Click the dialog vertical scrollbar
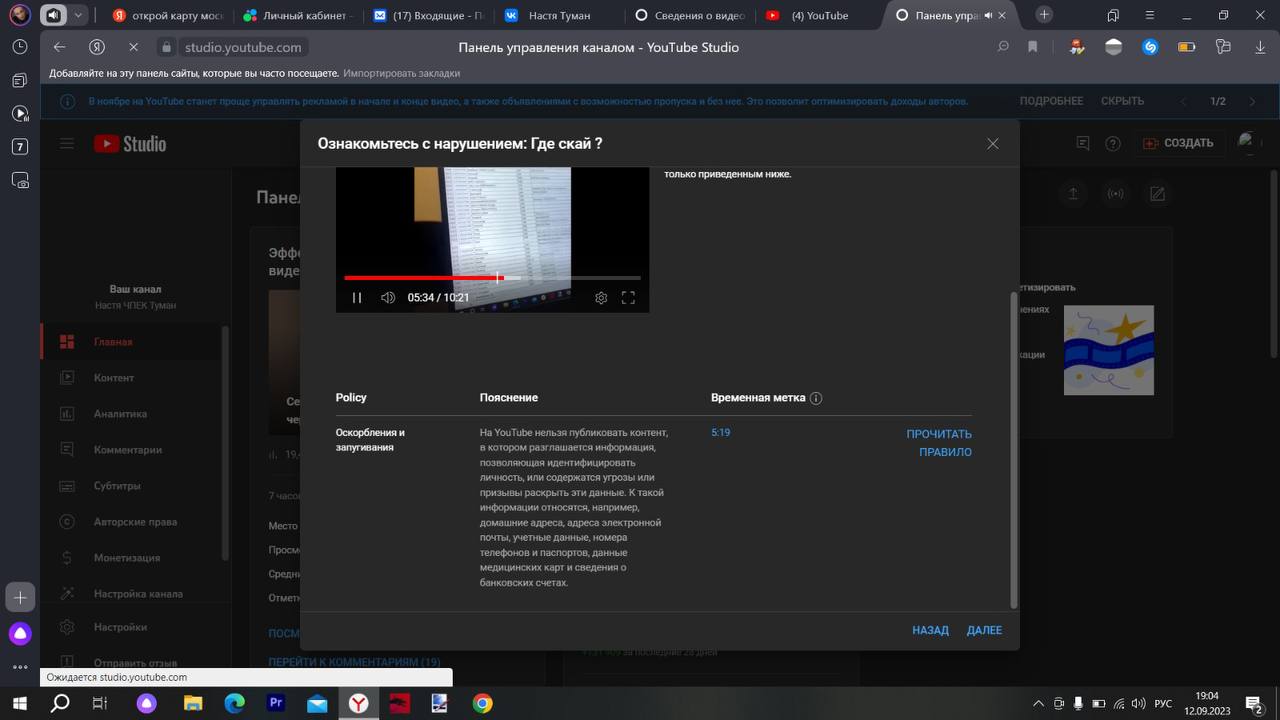1280x720 pixels. click(x=1014, y=450)
